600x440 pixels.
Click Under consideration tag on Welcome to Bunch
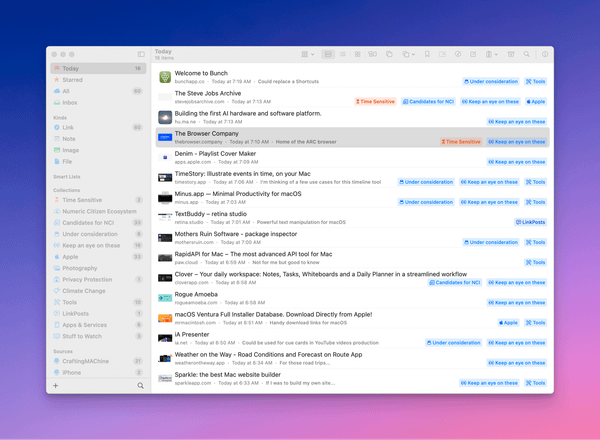491,81
